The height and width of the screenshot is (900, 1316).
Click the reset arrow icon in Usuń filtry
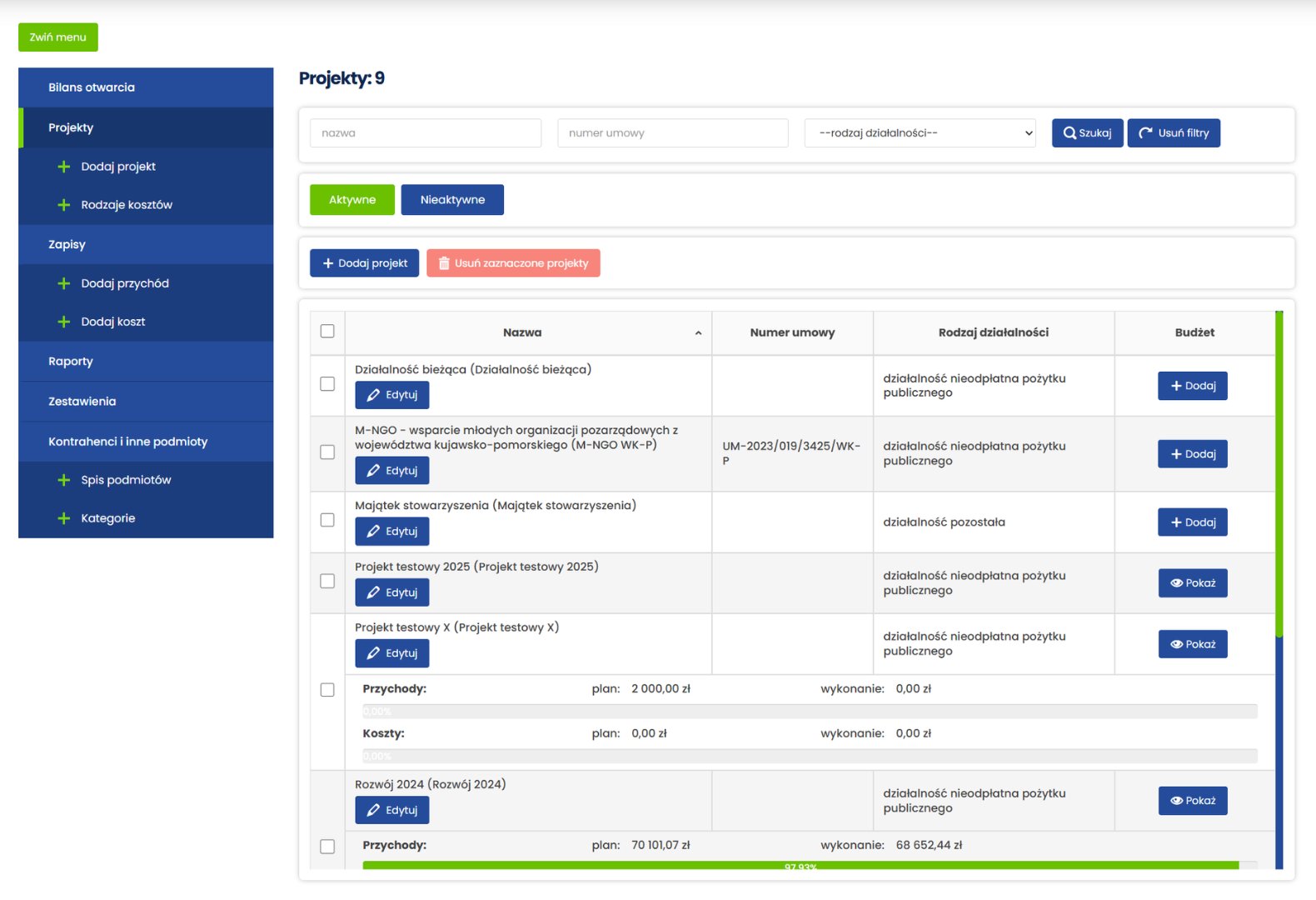[x=1146, y=133]
